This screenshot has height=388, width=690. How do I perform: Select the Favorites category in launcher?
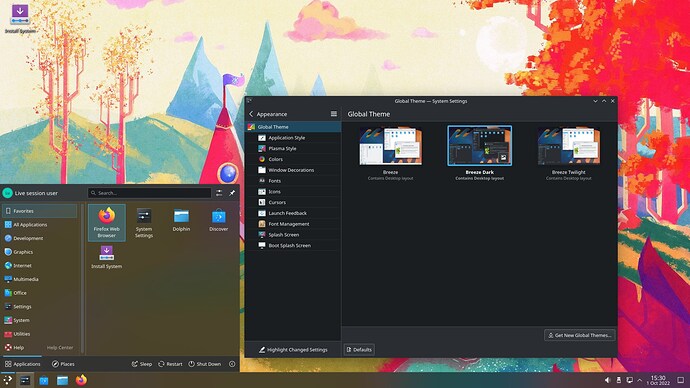pos(40,211)
